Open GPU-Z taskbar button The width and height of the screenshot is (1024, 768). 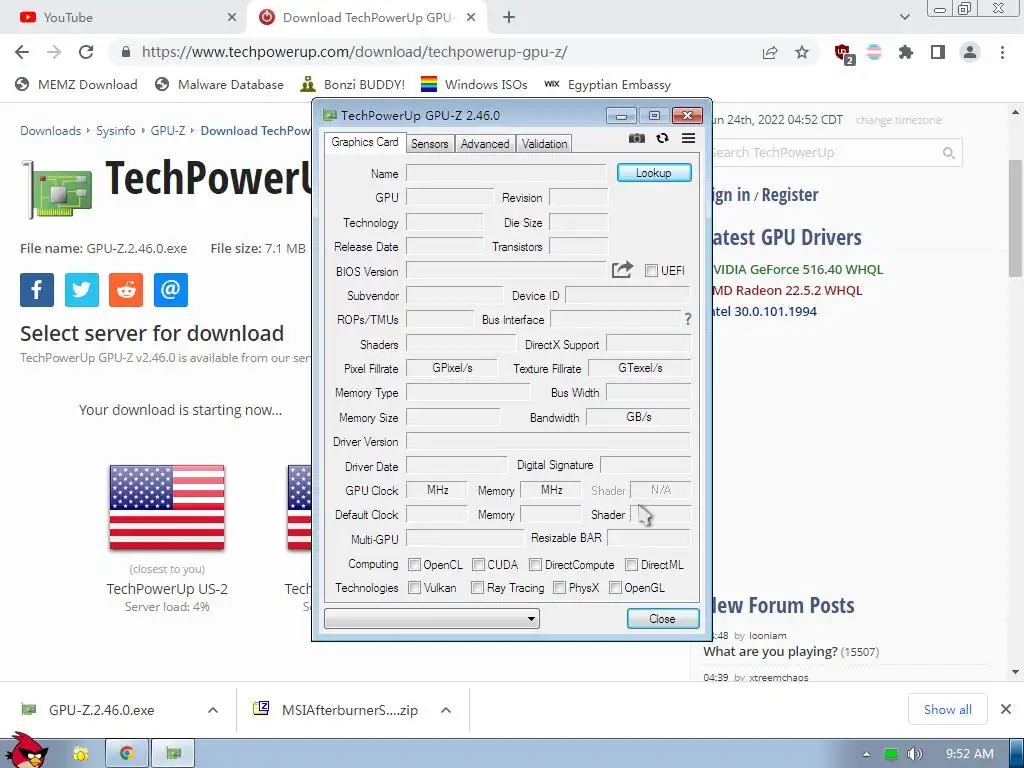(x=173, y=754)
